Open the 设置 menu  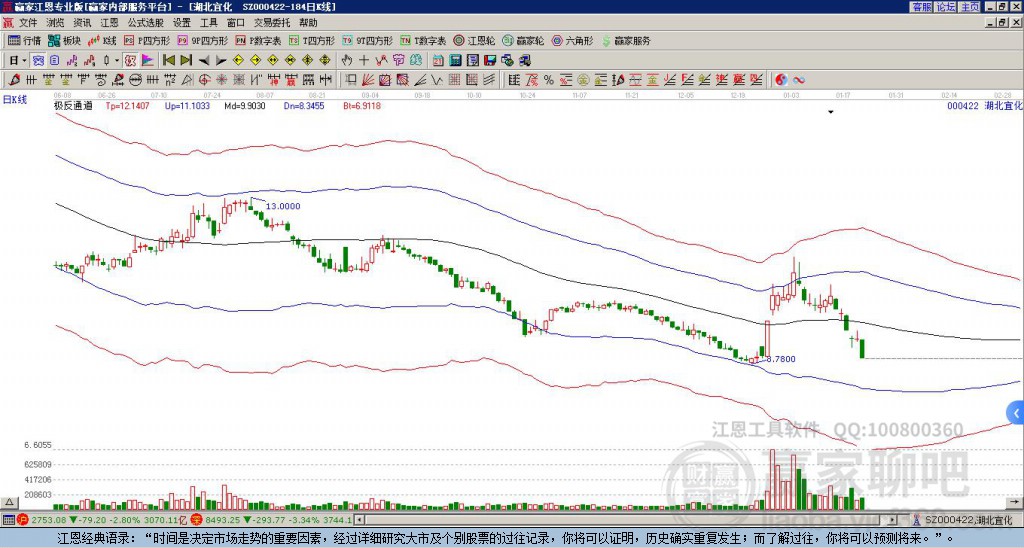click(x=182, y=23)
